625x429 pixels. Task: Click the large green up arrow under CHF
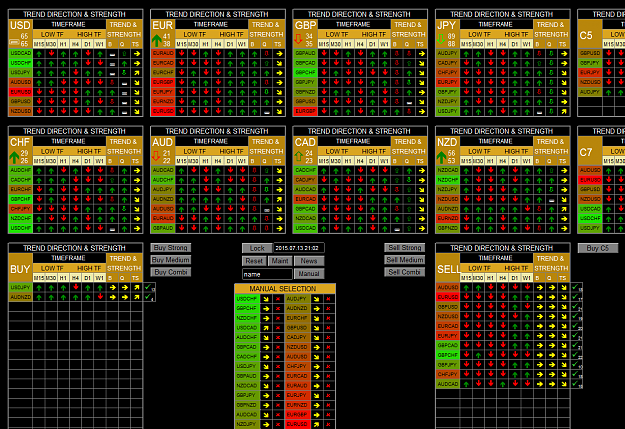pos(14,157)
